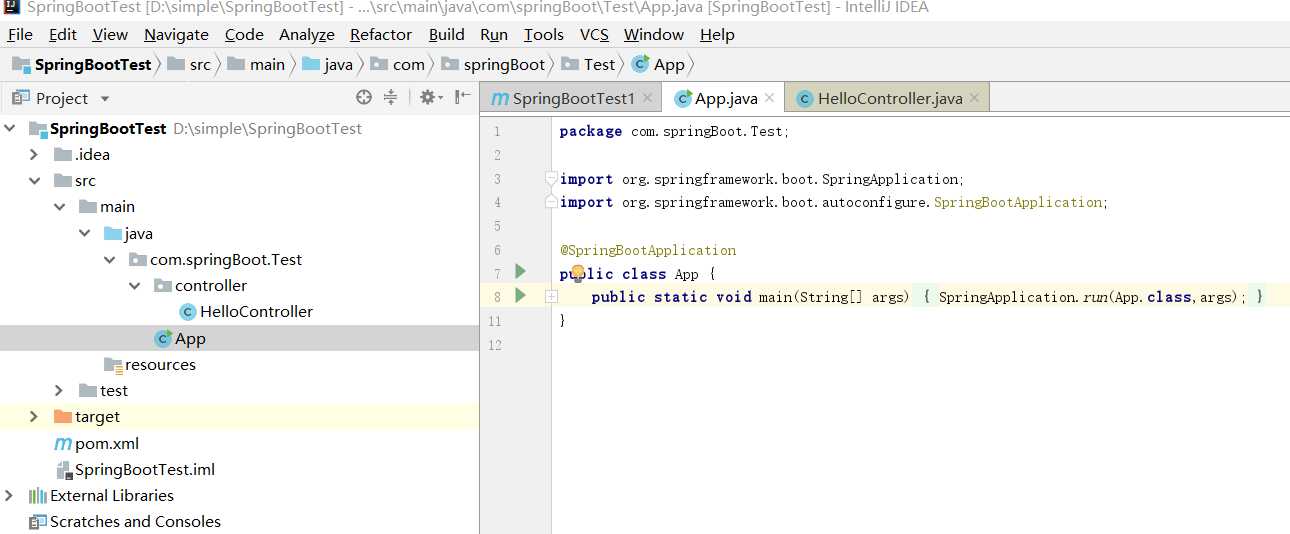Collapse the src folder
1290x534 pixels.
(x=35, y=181)
